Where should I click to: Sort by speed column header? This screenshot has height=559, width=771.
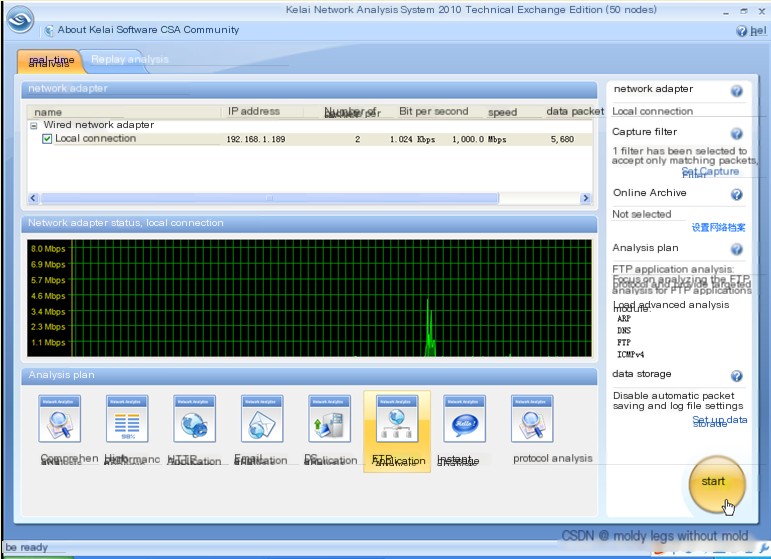point(502,113)
